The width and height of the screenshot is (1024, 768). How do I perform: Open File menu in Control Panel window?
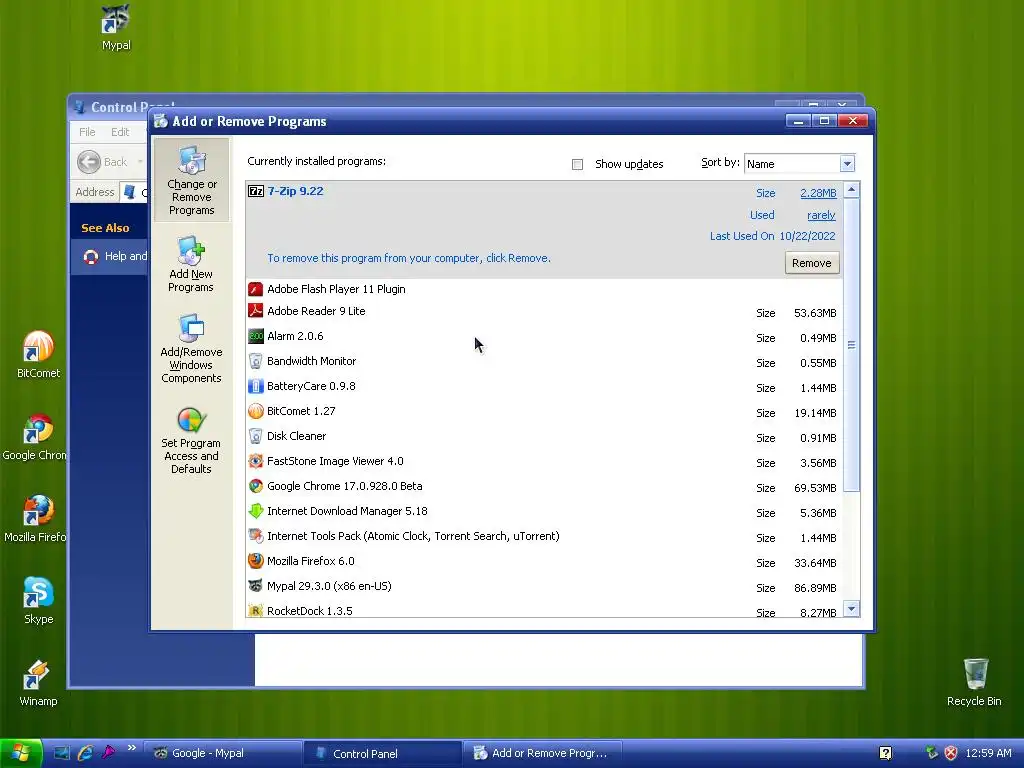coord(87,132)
